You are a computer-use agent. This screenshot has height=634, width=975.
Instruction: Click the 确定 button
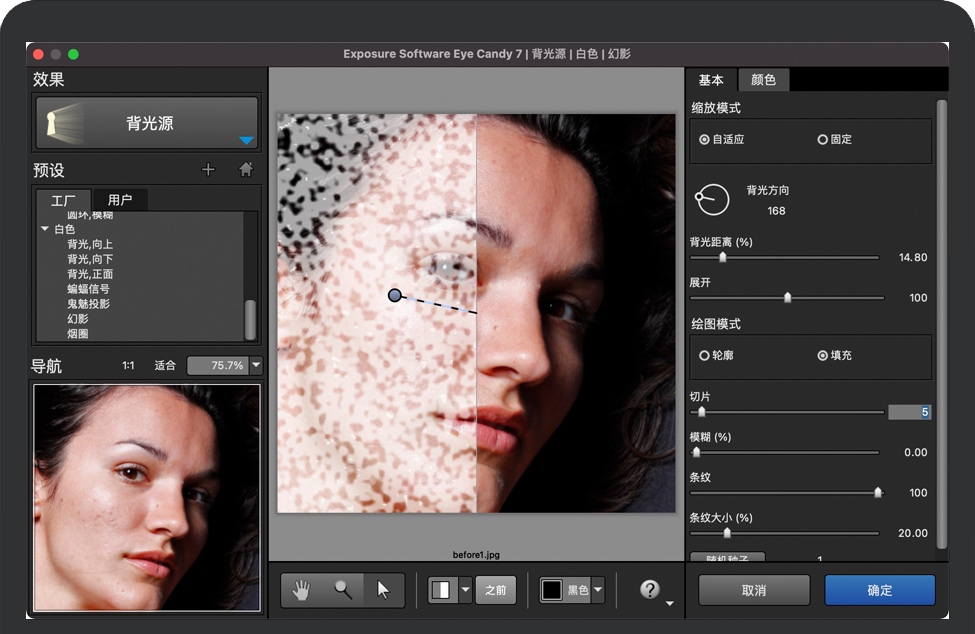(x=879, y=590)
